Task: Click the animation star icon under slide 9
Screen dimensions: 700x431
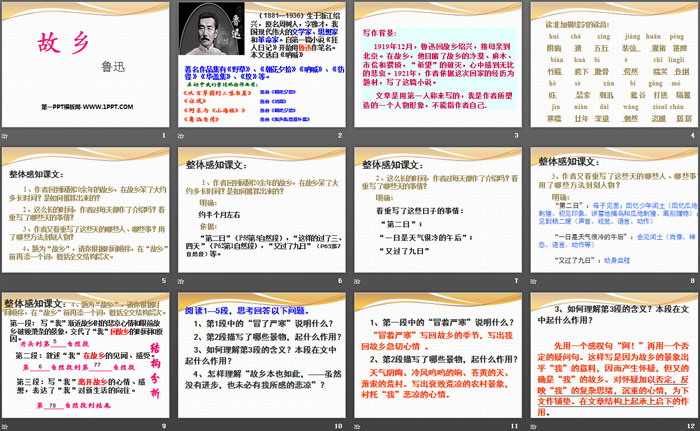Action: (x=5, y=427)
